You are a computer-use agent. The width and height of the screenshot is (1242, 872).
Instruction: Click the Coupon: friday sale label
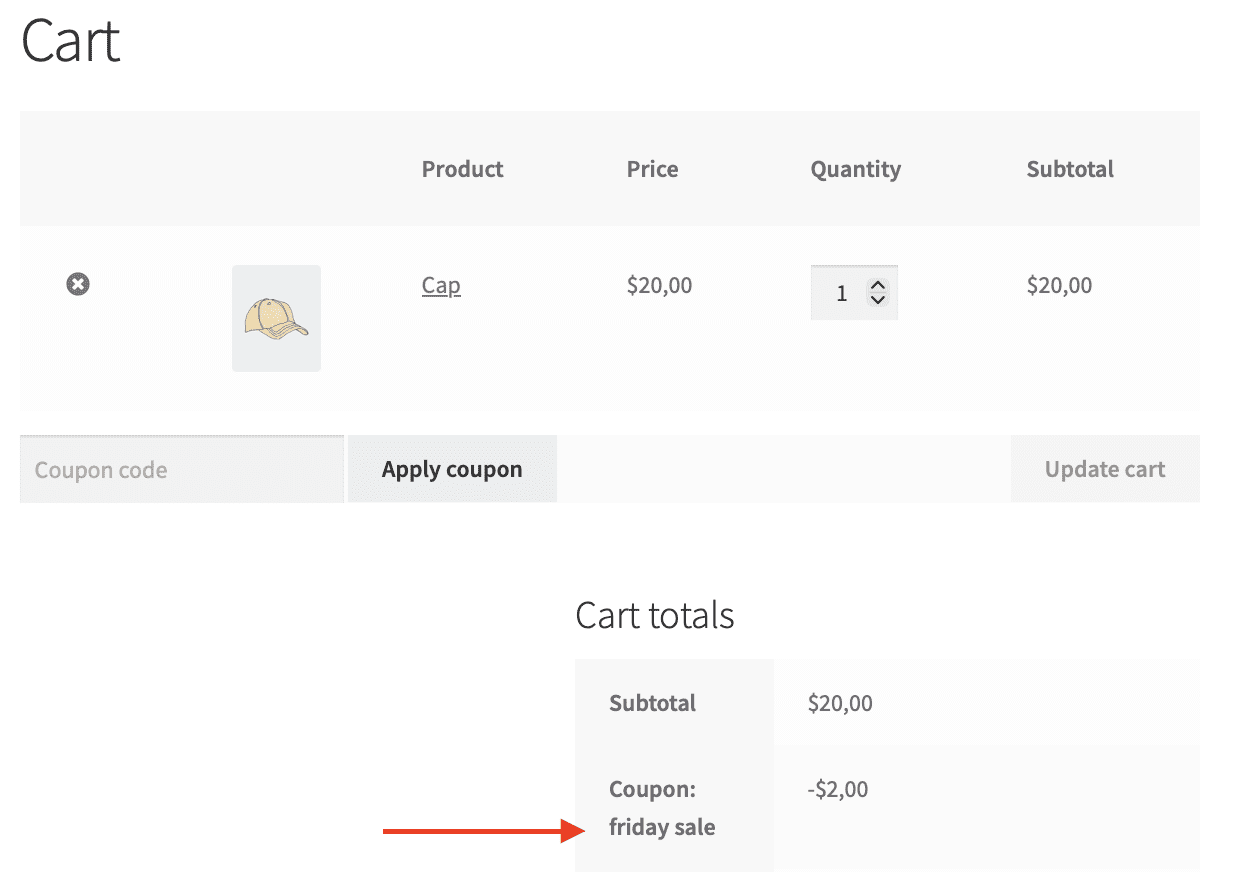pyautogui.click(x=661, y=808)
